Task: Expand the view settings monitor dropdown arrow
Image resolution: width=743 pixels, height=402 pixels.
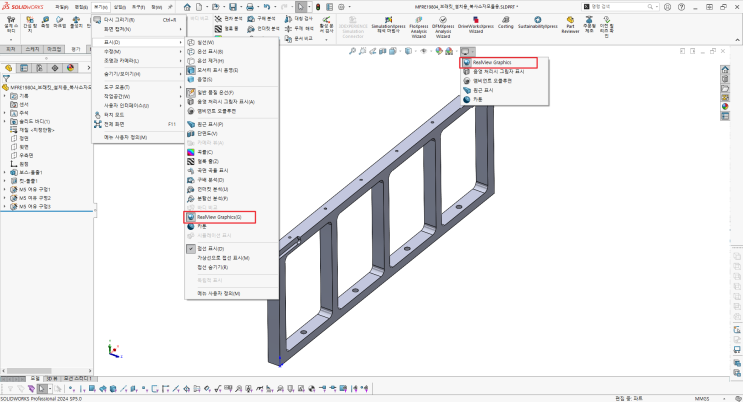Action: (x=473, y=52)
